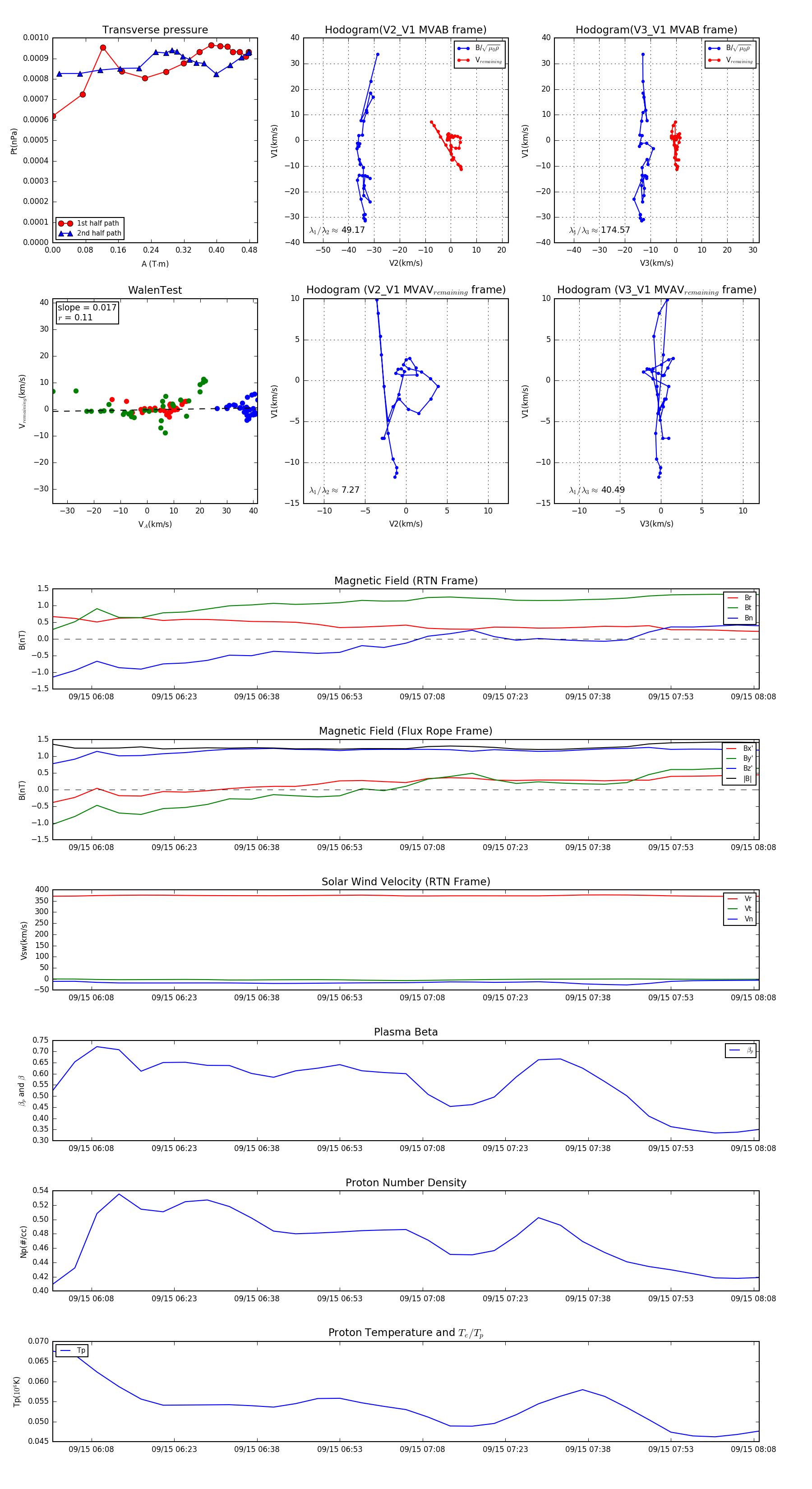Click the 'Transverse pressure' plot title
The width and height of the screenshot is (812, 1489).
155,30
